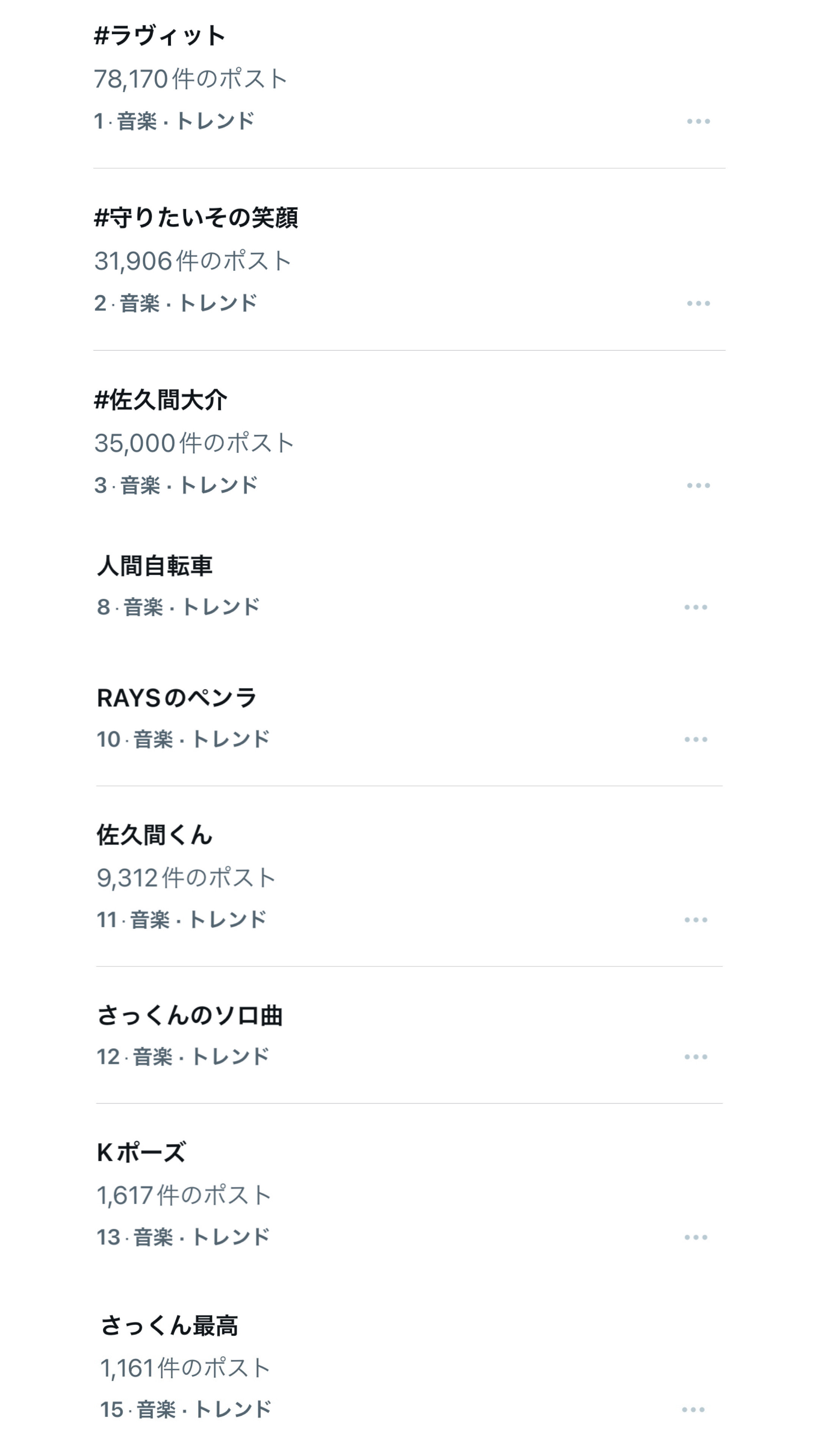Select the RAYSのペンラ trend
The height and width of the screenshot is (1456, 819).
tap(176, 698)
